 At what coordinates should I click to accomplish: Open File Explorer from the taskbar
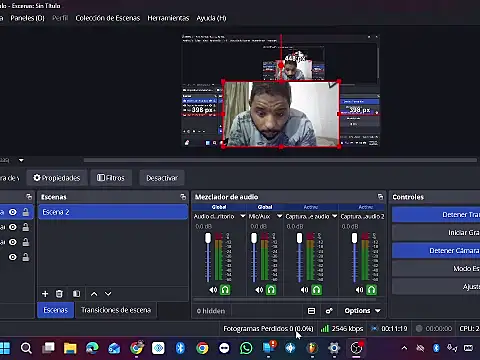pyautogui.click(x=70, y=348)
